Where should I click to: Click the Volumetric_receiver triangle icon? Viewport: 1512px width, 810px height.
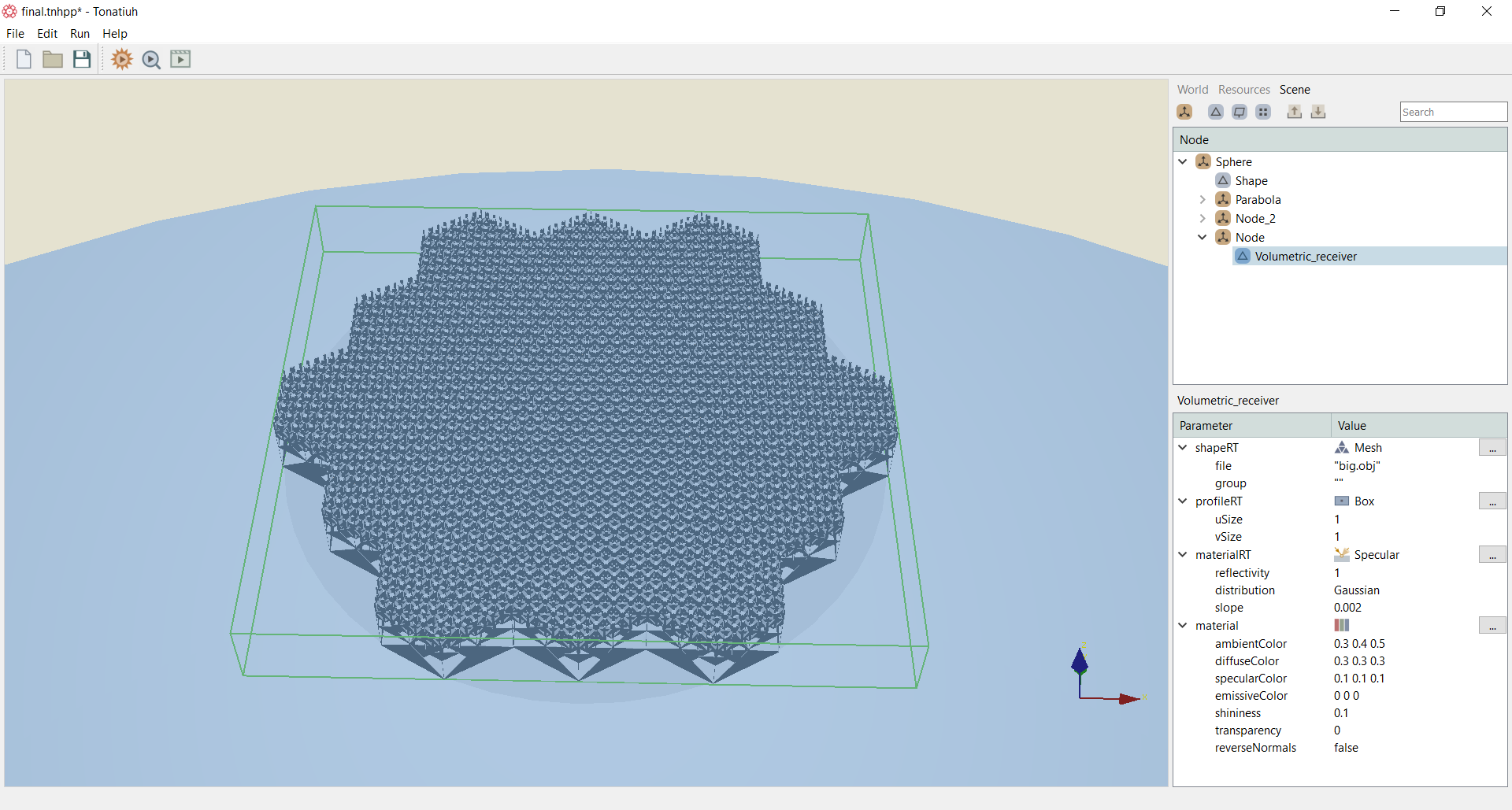click(1243, 256)
